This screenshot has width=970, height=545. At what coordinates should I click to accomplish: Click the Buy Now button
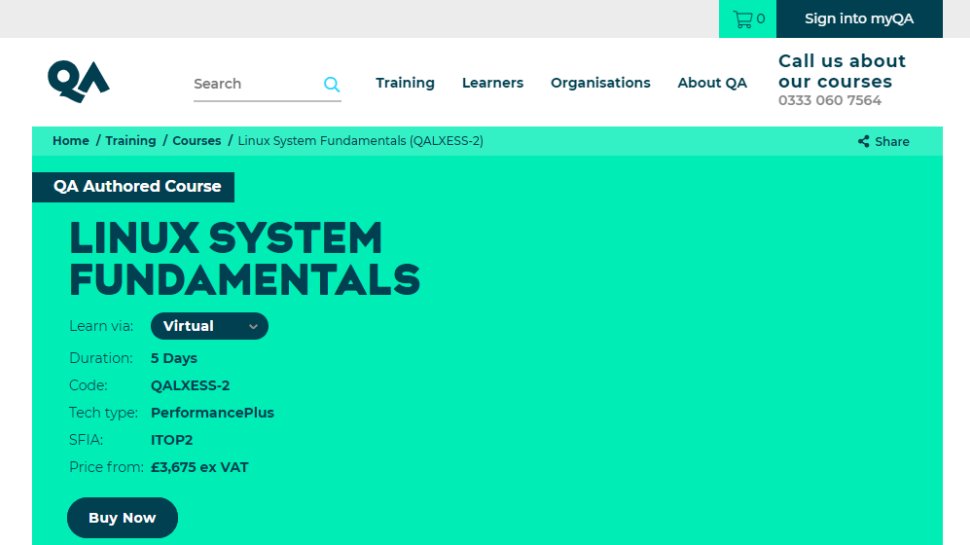122,518
